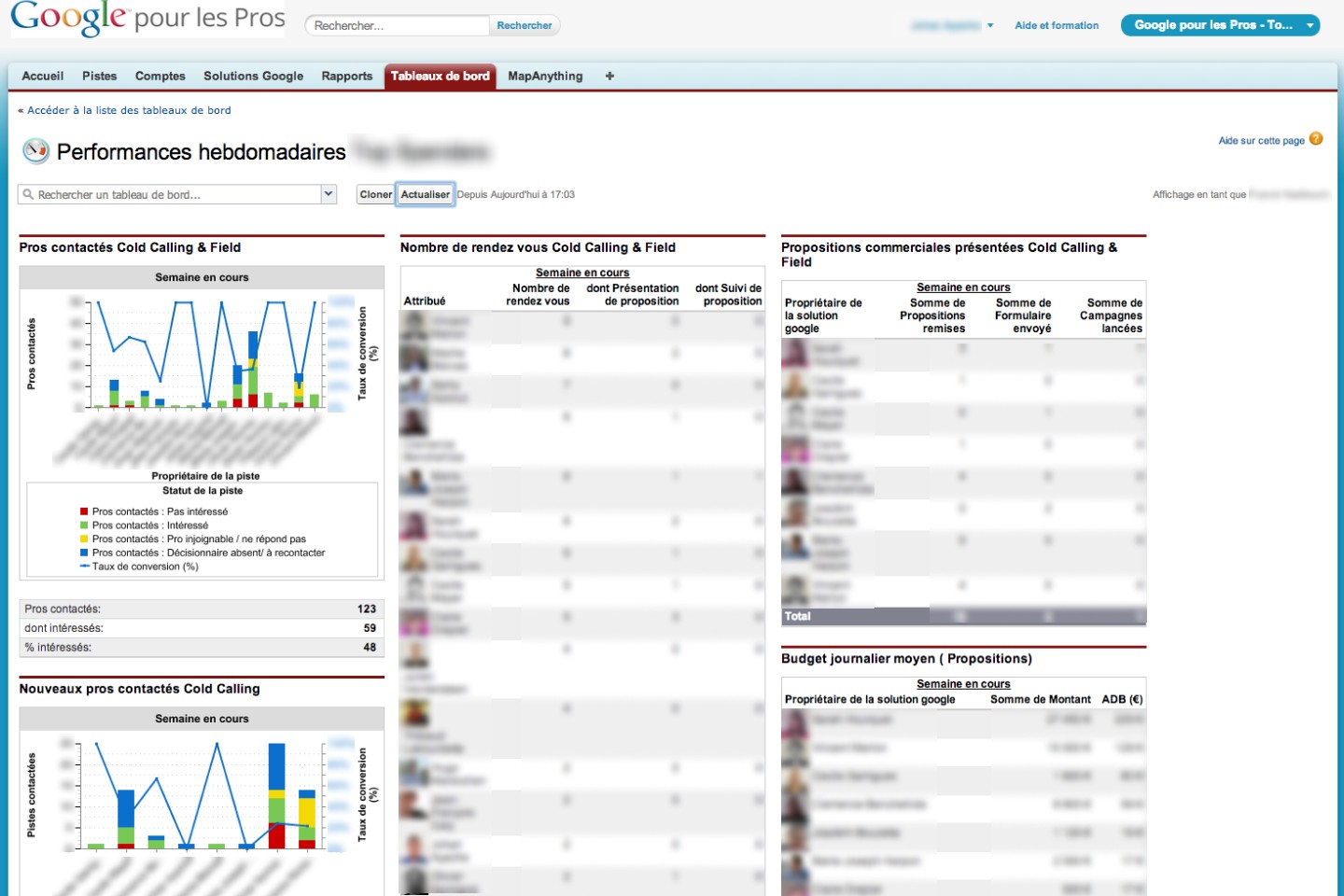Viewport: 1344px width, 896px height.
Task: Click the Nombre de rendez vous column header
Action: (538, 295)
